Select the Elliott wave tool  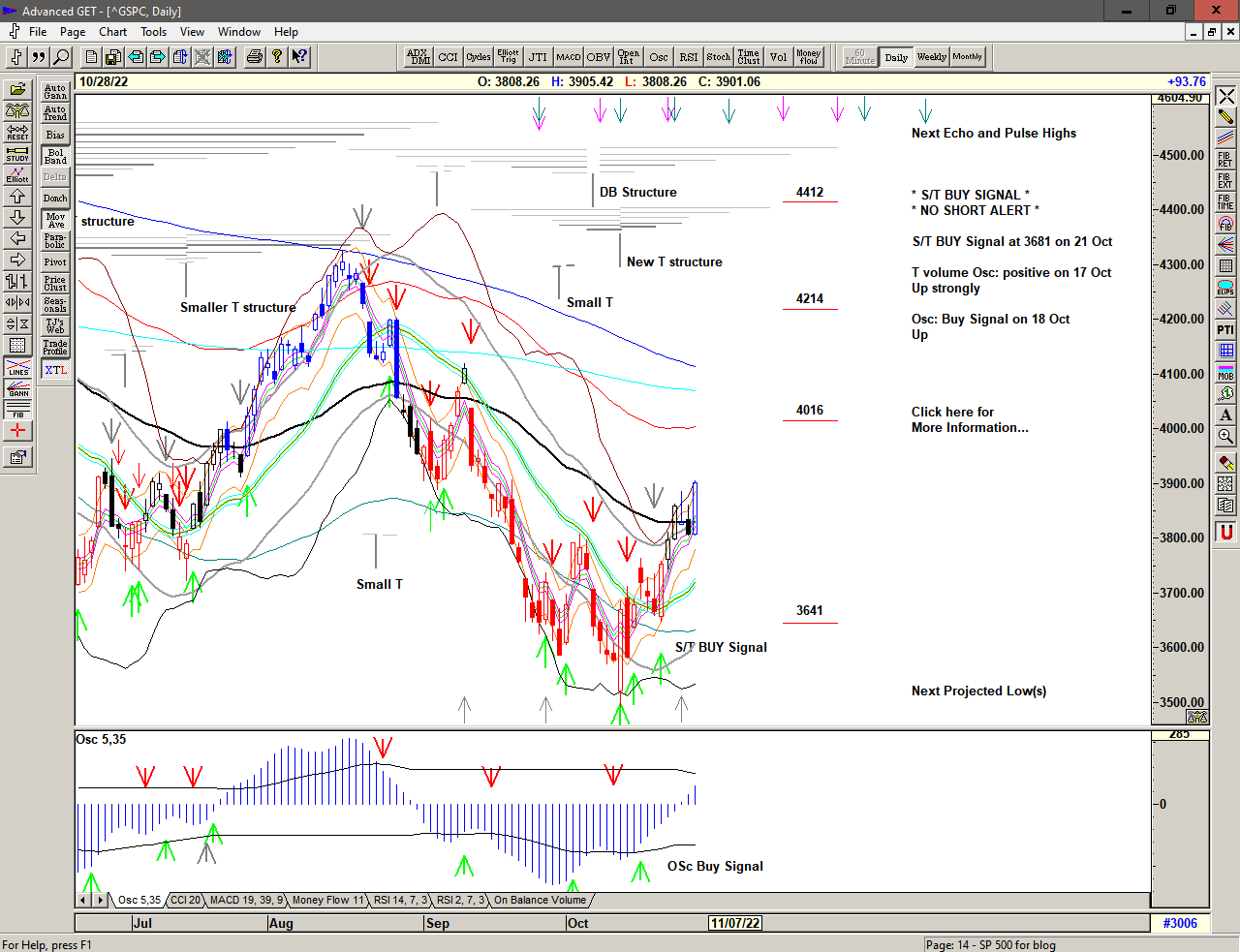(17, 175)
